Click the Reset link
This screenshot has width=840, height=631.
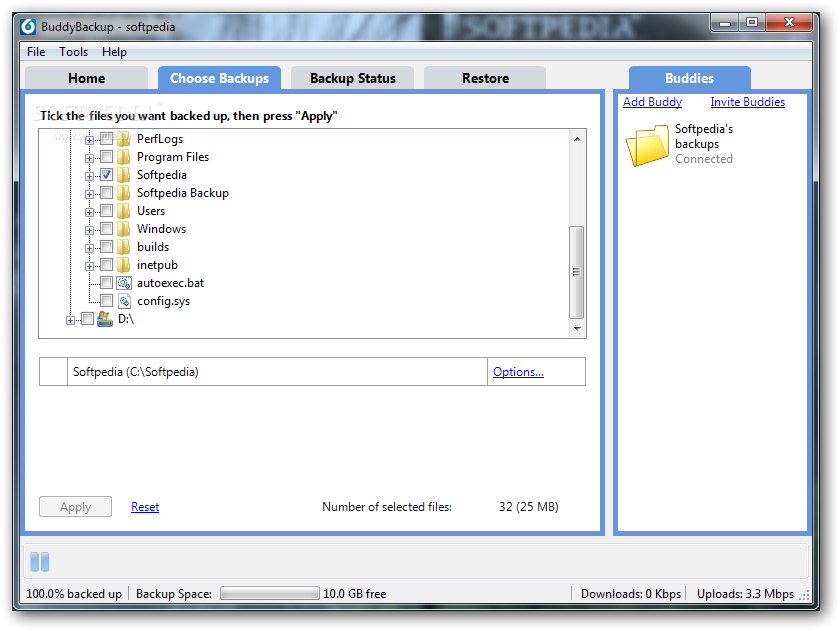pyautogui.click(x=145, y=507)
